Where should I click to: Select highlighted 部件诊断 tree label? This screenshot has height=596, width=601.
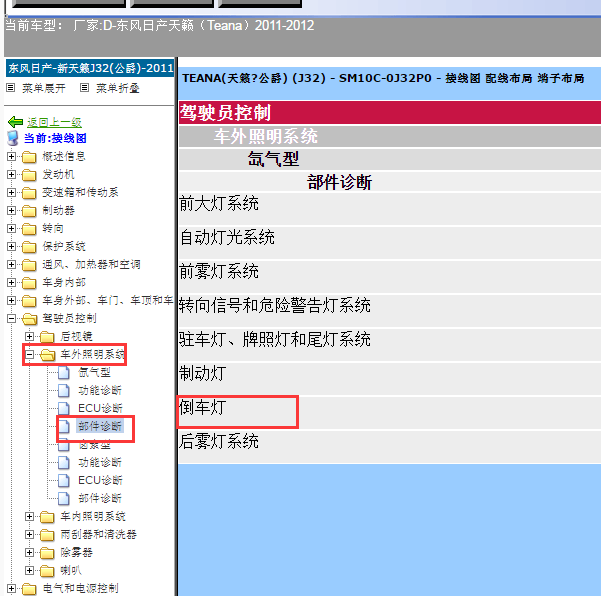point(100,426)
